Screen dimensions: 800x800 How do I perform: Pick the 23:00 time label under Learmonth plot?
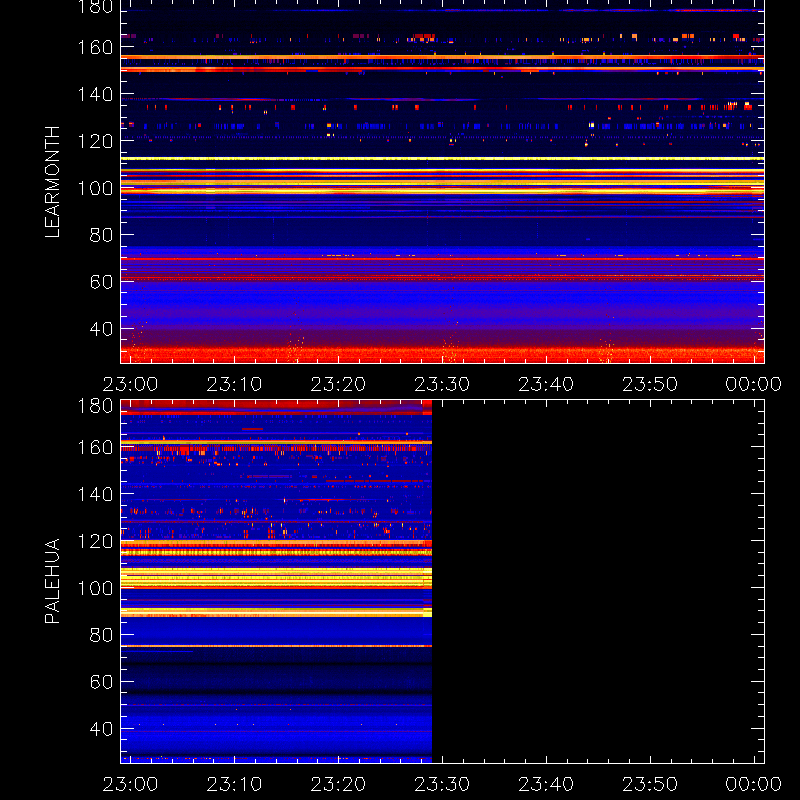(x=130, y=384)
